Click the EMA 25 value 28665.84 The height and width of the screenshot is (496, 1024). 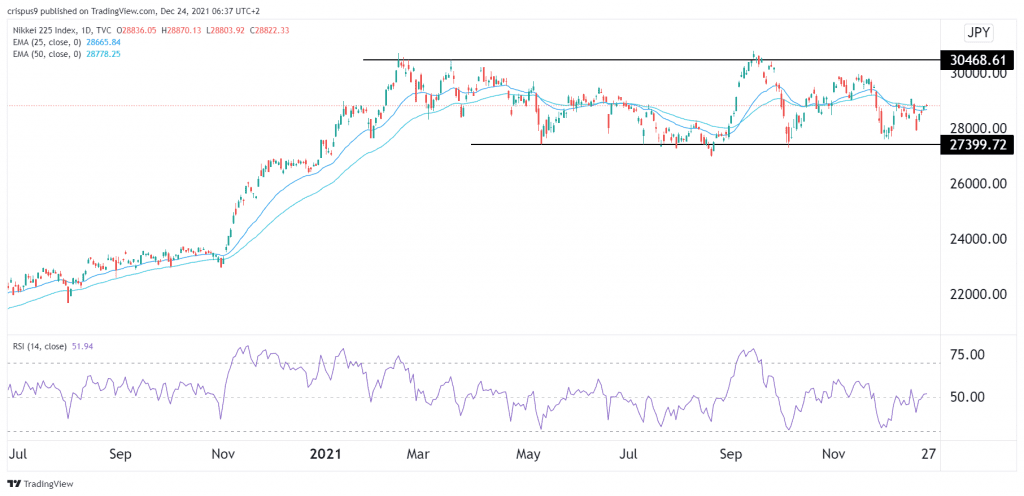pyautogui.click(x=104, y=42)
